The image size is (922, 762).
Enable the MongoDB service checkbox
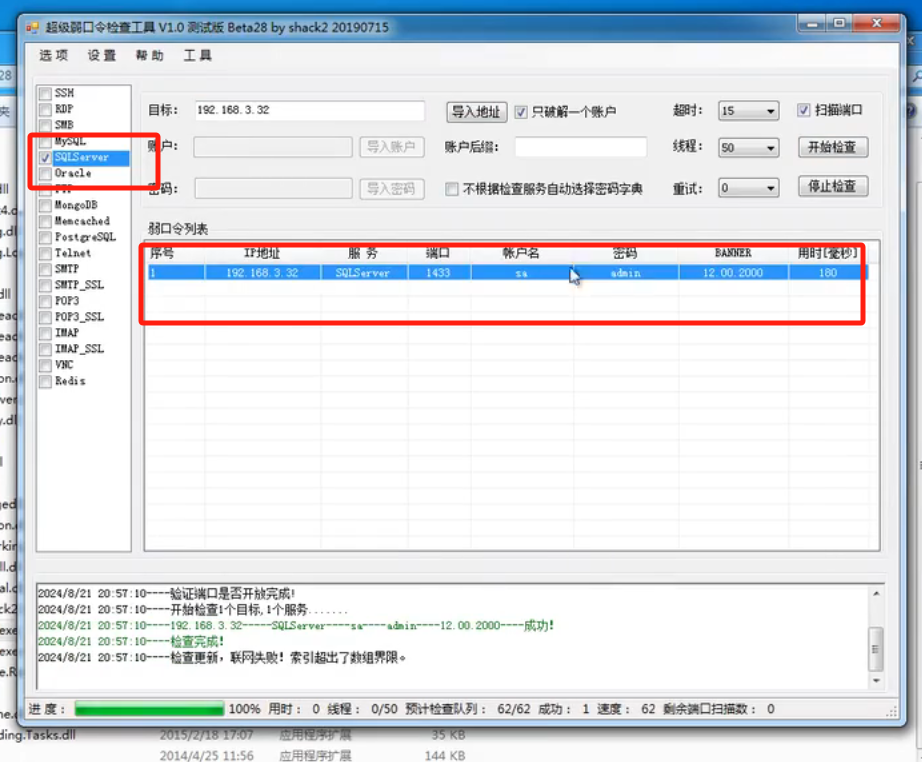coord(45,205)
